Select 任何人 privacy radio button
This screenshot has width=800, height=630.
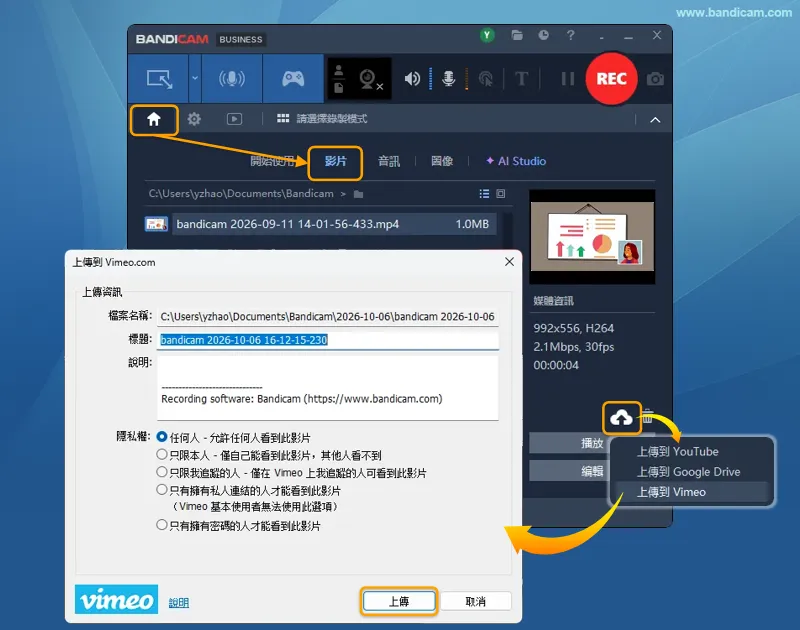tap(162, 437)
